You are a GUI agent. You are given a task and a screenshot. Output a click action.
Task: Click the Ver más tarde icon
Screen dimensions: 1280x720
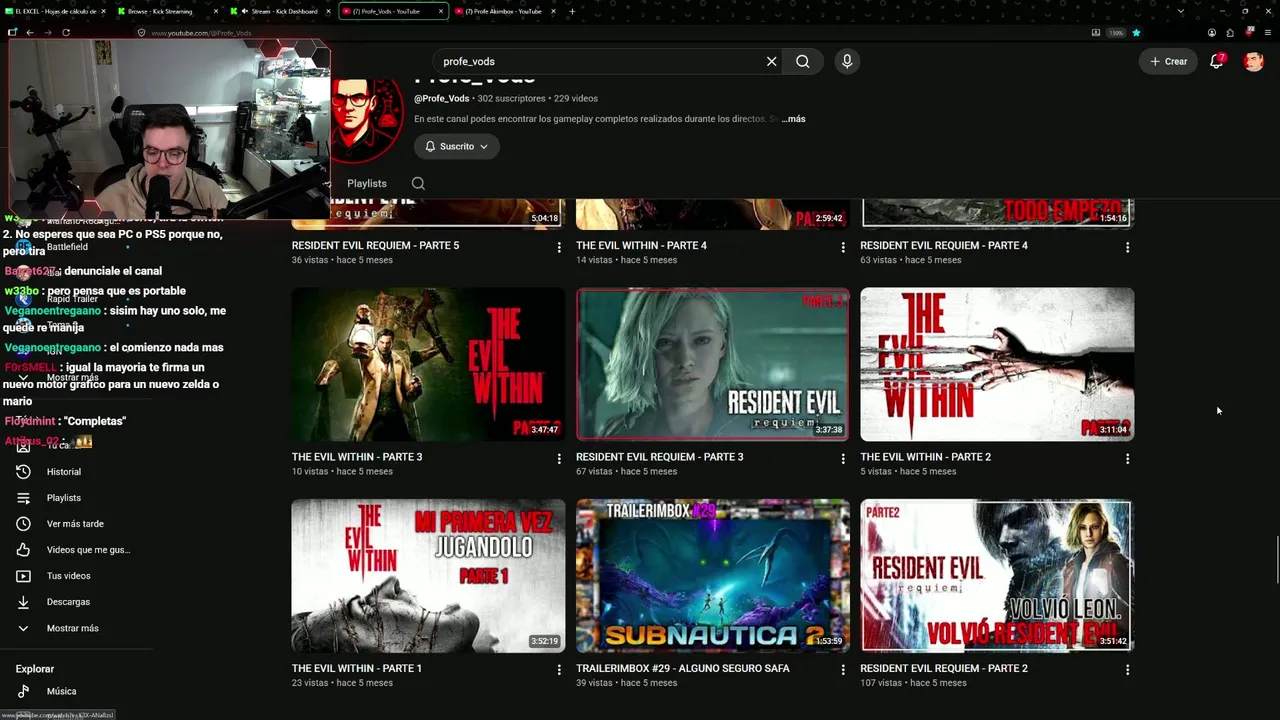click(x=23, y=524)
